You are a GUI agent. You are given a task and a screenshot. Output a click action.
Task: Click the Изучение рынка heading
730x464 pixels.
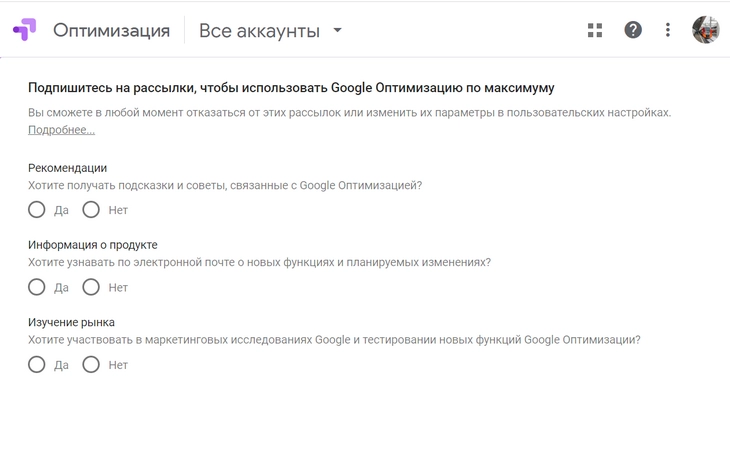(71, 322)
